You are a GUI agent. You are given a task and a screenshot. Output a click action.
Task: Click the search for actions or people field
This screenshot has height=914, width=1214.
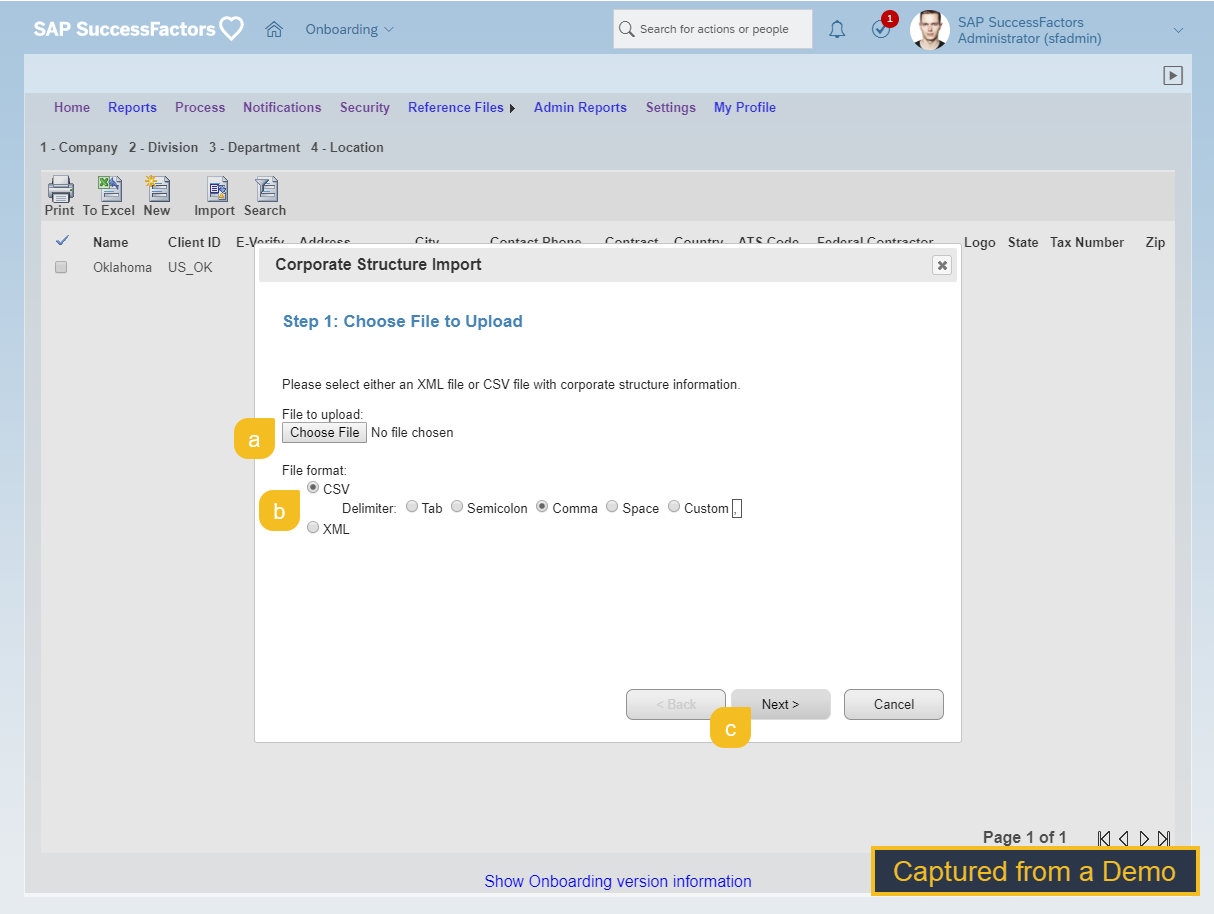(x=713, y=30)
